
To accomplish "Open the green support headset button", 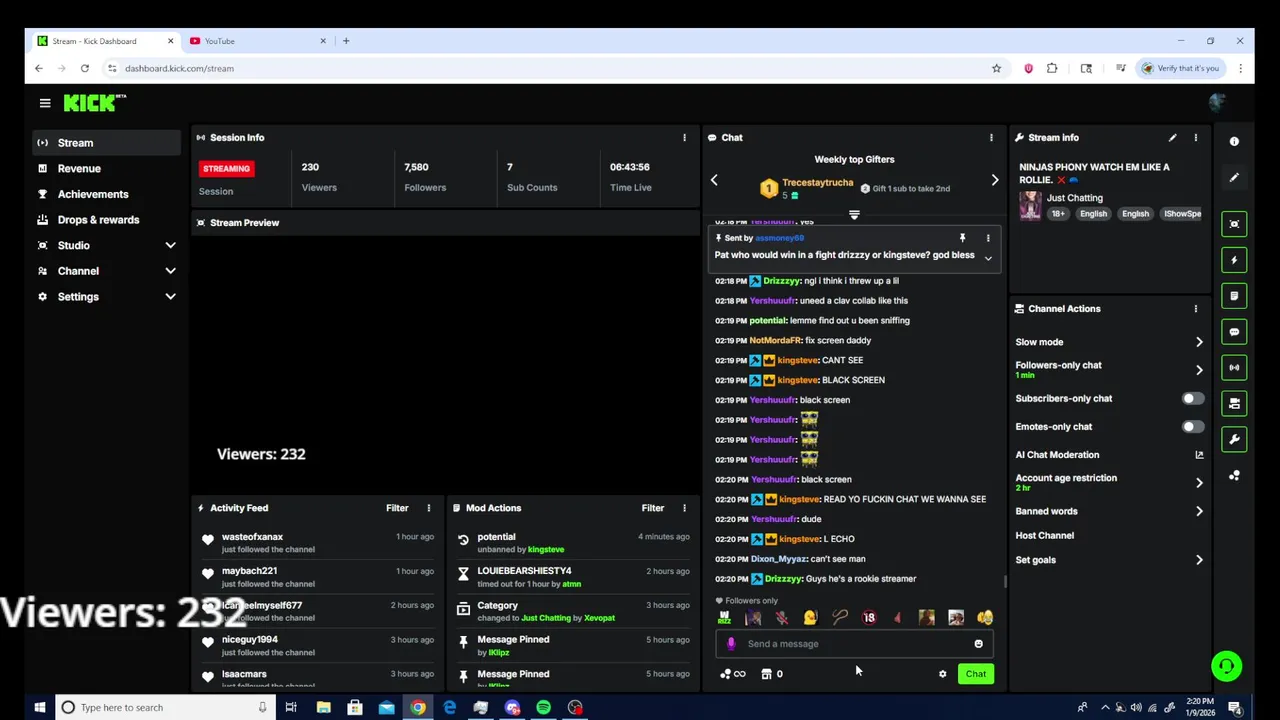I will point(1226,666).
